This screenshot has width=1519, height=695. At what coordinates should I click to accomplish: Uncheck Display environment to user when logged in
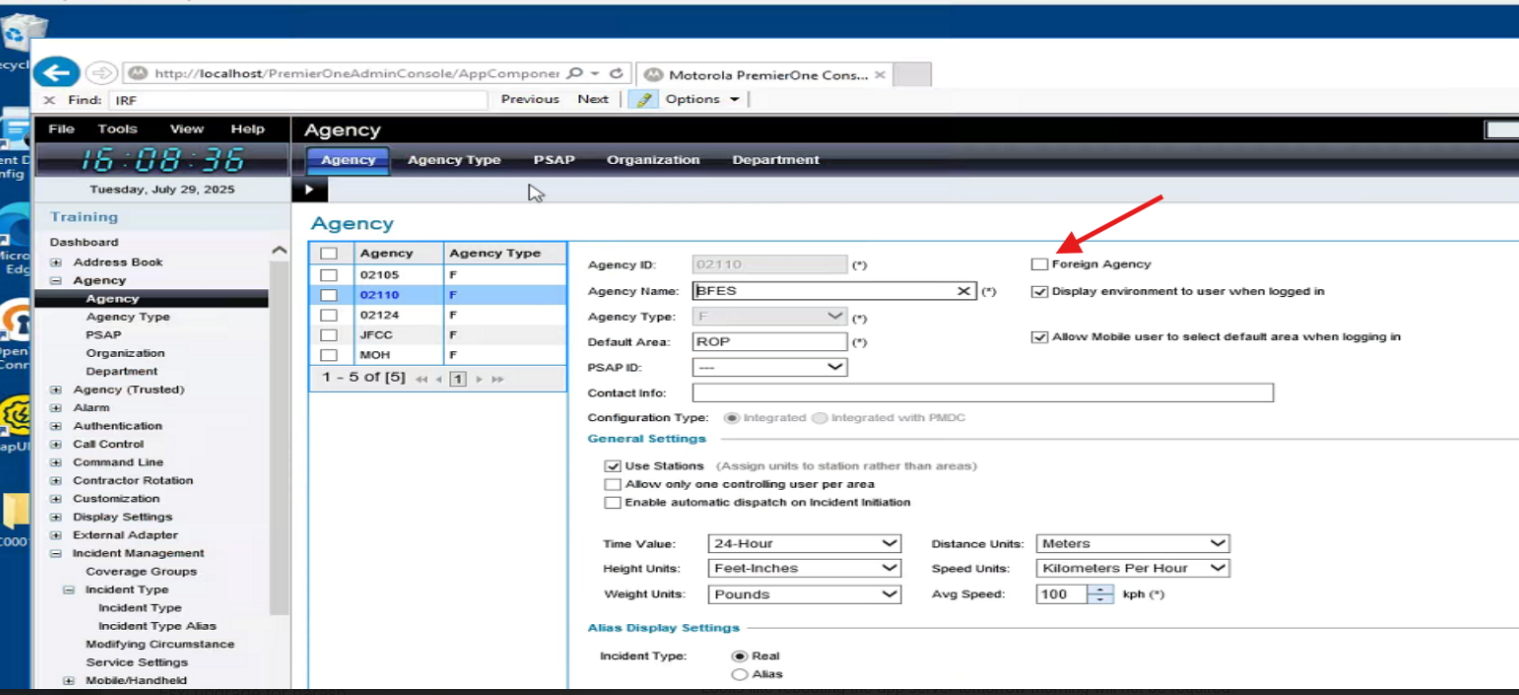[1040, 292]
